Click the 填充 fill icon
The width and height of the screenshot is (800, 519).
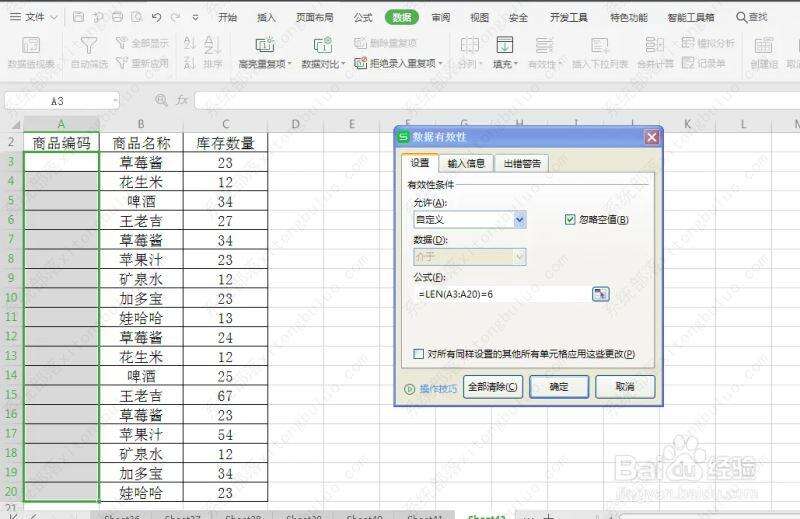point(505,45)
